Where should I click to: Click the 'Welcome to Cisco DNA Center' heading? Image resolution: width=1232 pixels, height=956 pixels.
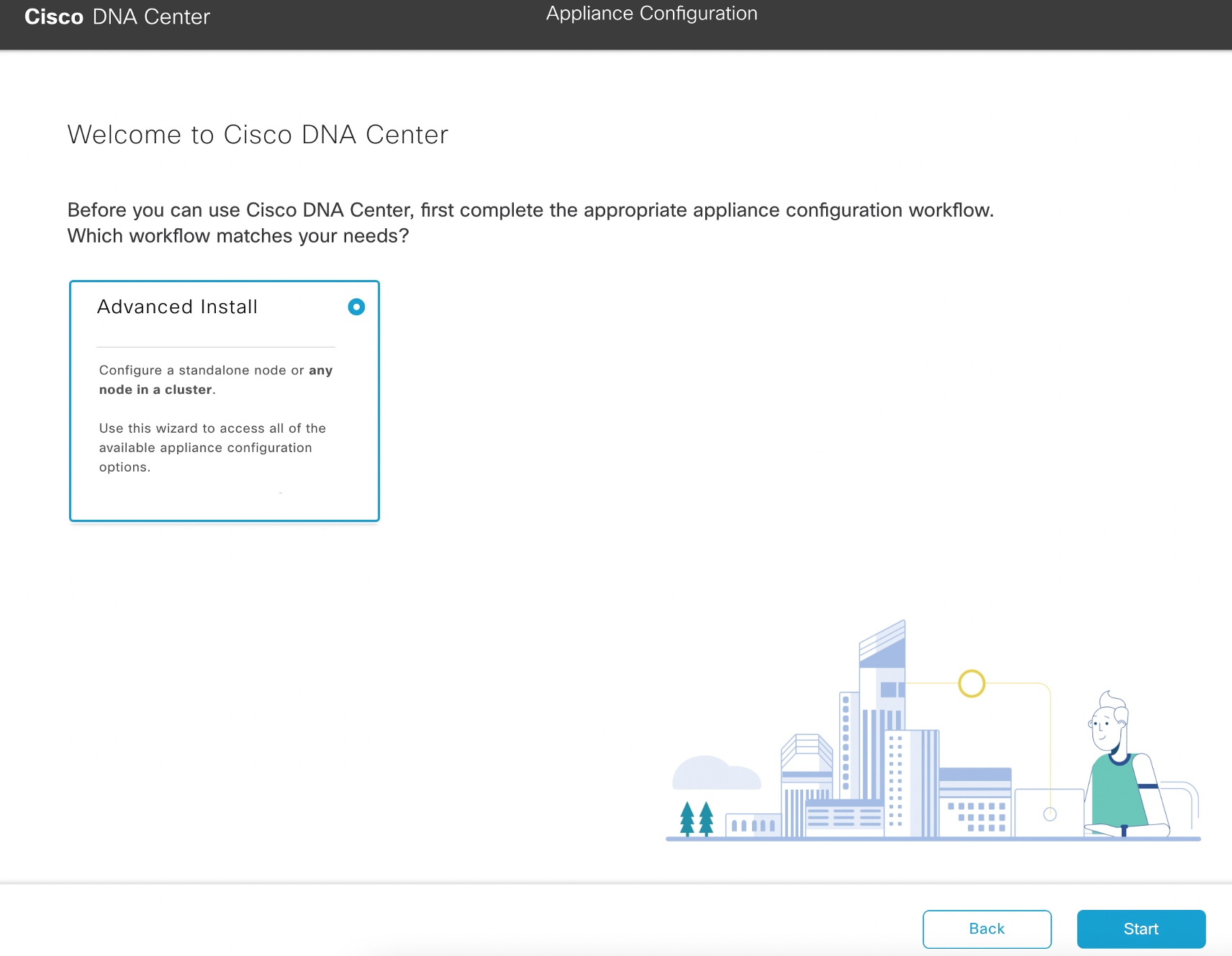[258, 135]
